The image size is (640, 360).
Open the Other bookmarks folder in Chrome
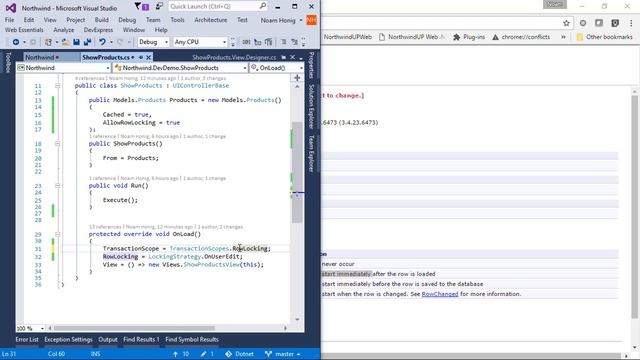tap(604, 37)
